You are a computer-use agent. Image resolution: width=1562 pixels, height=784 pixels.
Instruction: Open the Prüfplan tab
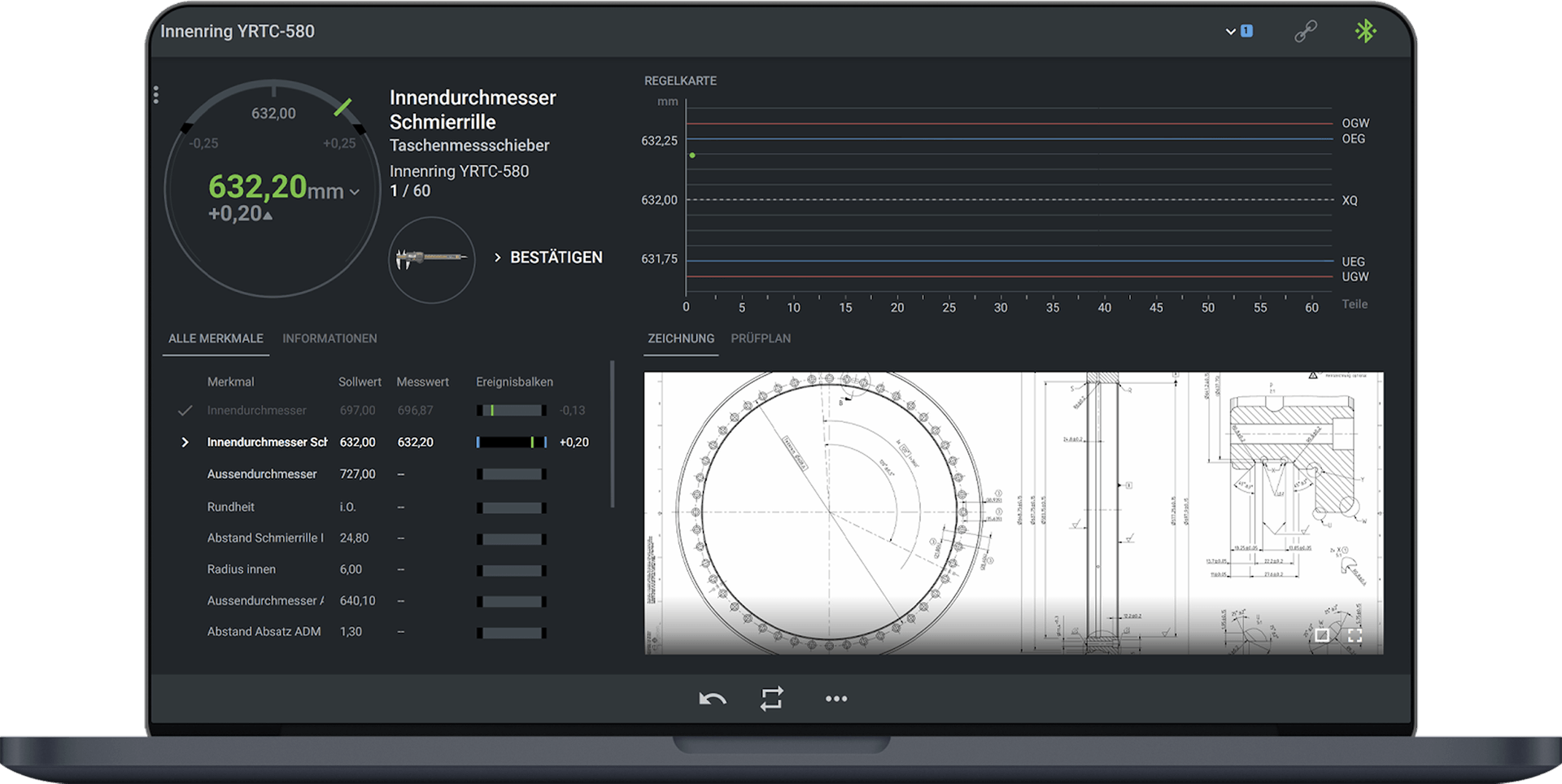pos(760,338)
